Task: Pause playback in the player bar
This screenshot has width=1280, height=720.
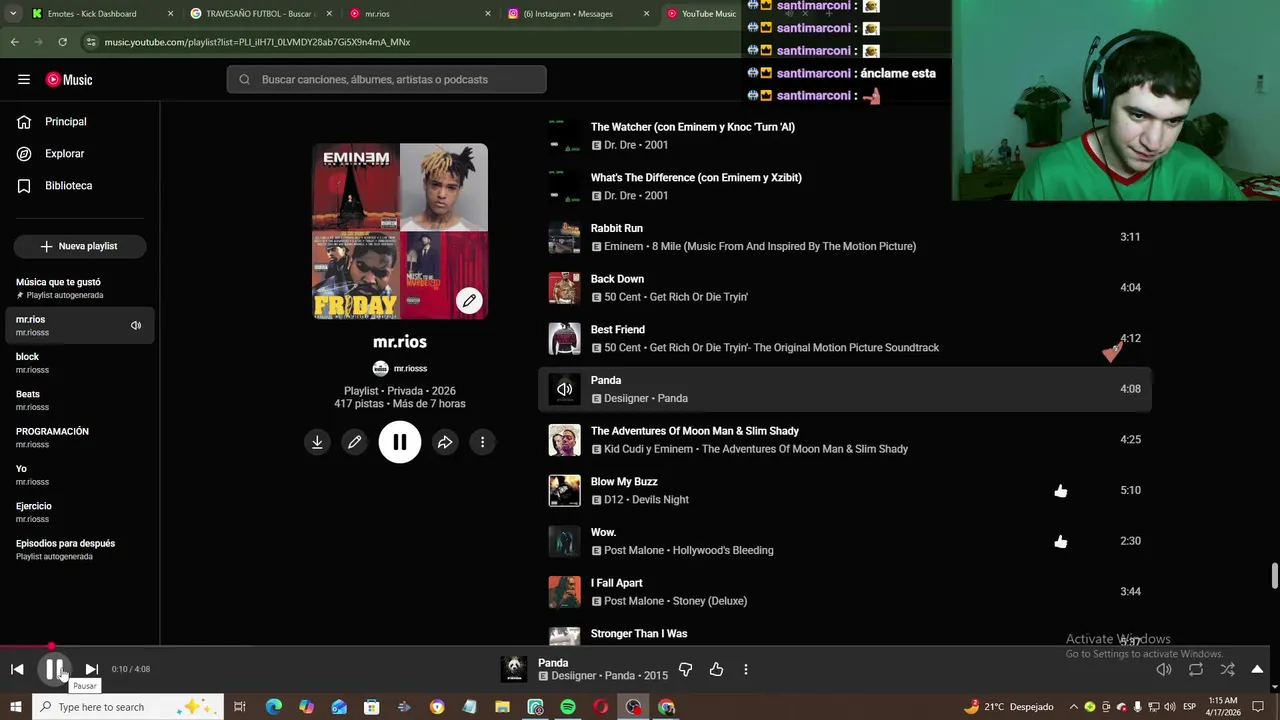Action: click(54, 669)
